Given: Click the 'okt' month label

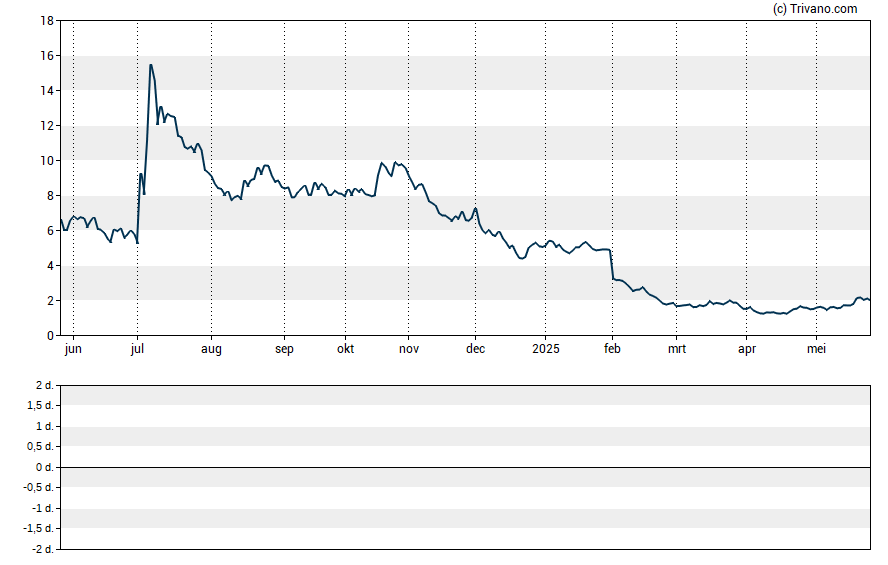Looking at the screenshot, I should [x=345, y=349].
